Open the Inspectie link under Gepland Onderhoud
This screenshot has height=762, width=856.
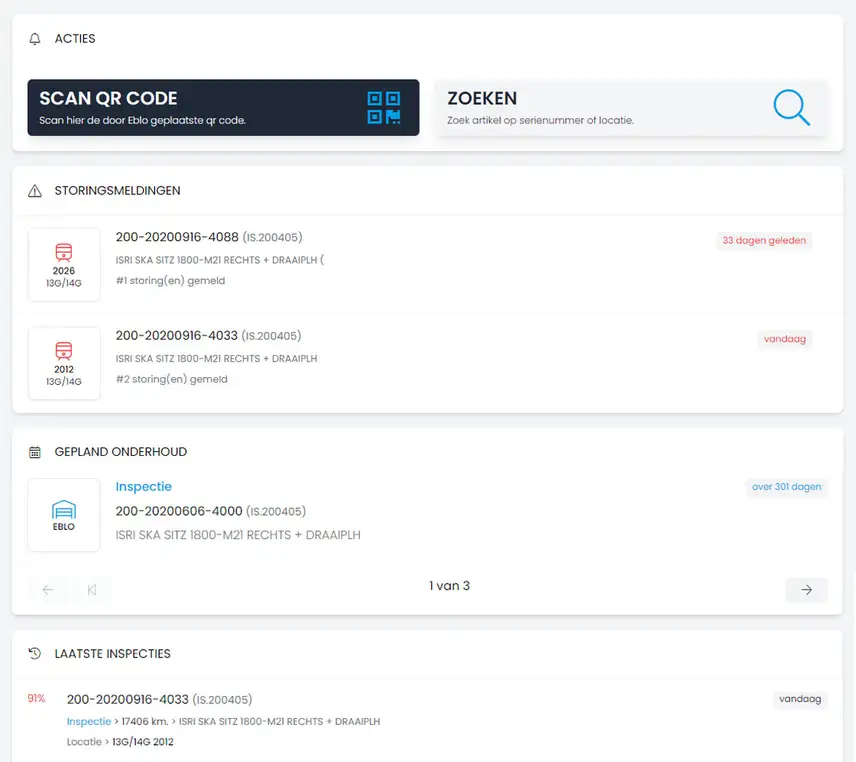tap(143, 486)
